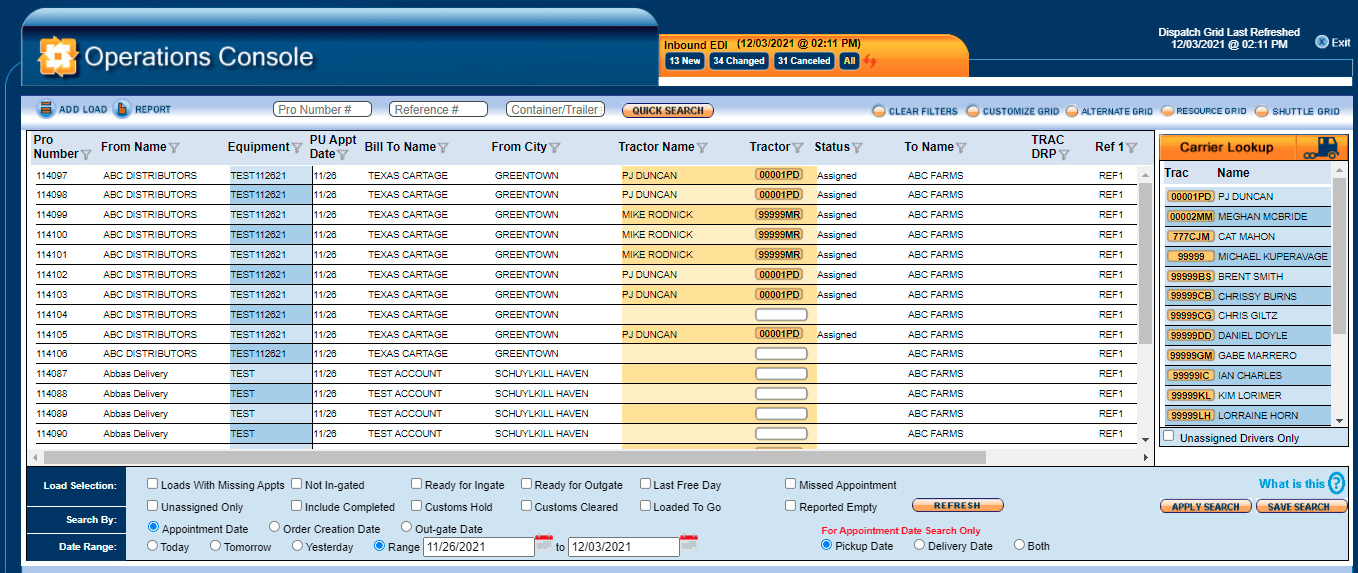
Task: Enable the Not In-gated checkbox
Action: coord(297,484)
